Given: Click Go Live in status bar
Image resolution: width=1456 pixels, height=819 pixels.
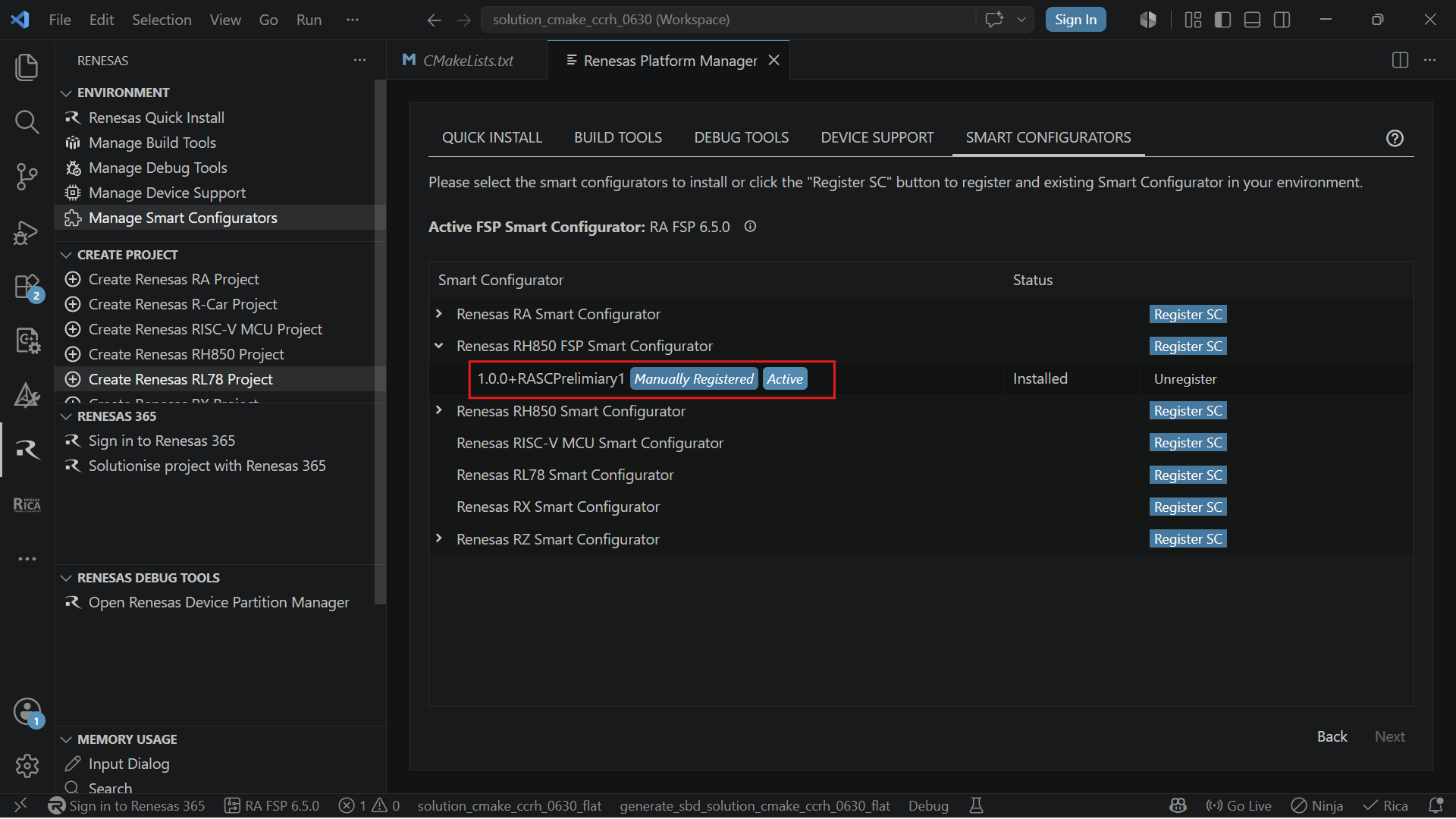Looking at the screenshot, I should tap(1238, 805).
